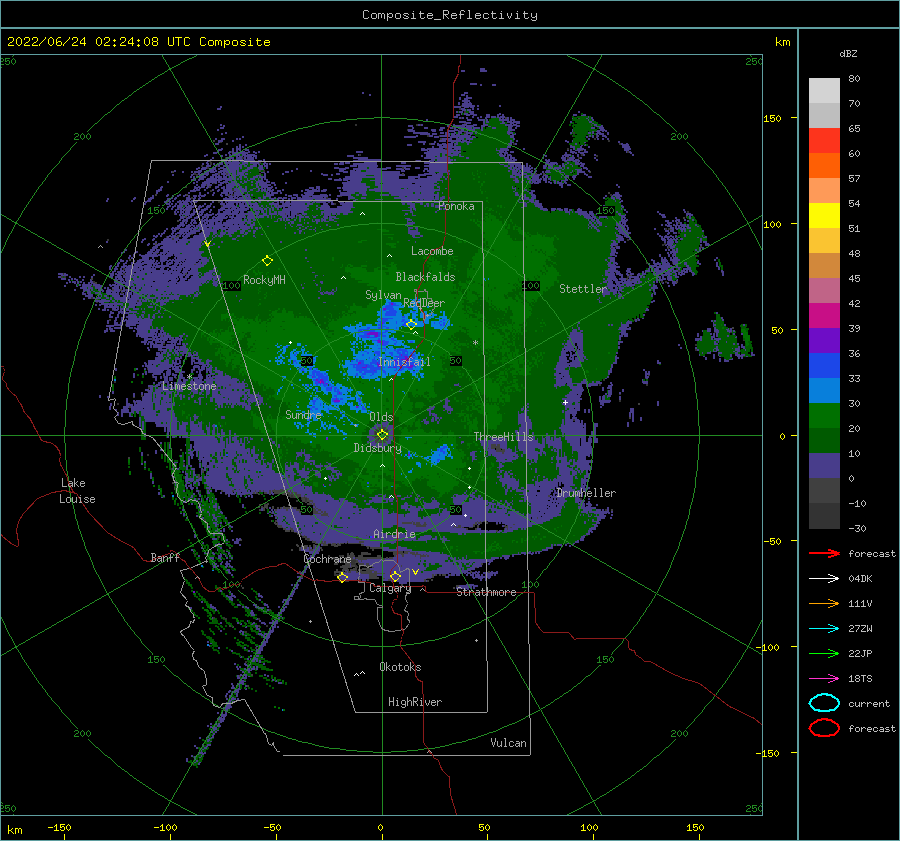Pick the magenta 42 dBZ color swatch
The height and width of the screenshot is (841, 900).
(x=824, y=316)
